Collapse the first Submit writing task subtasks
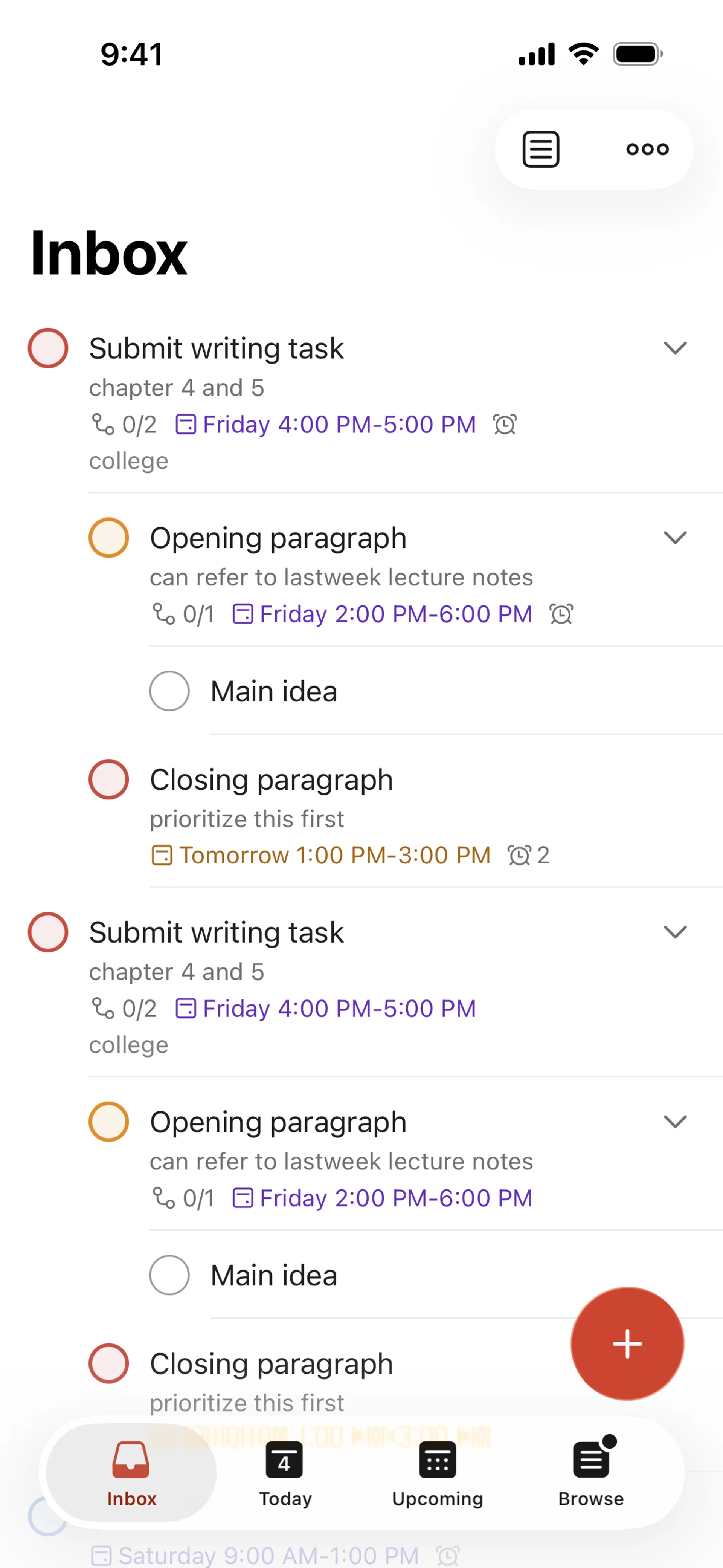The width and height of the screenshot is (723, 1568). 675,348
